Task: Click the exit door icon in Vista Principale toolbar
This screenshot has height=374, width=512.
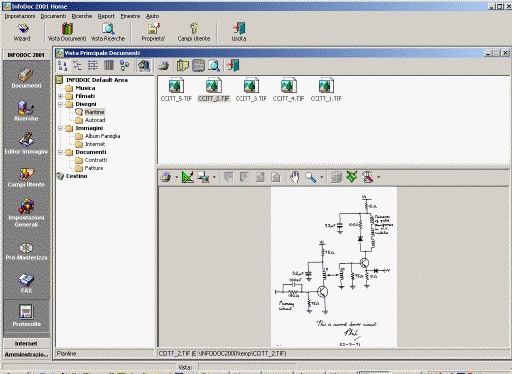Action: coord(233,65)
